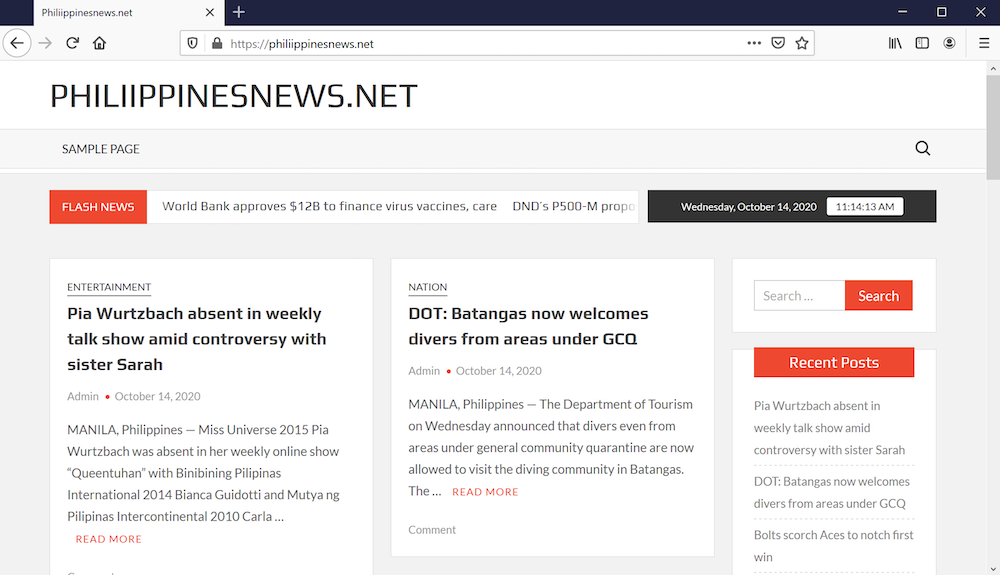Click the Recent Posts heading
This screenshot has width=1000, height=575.
pyautogui.click(x=834, y=363)
